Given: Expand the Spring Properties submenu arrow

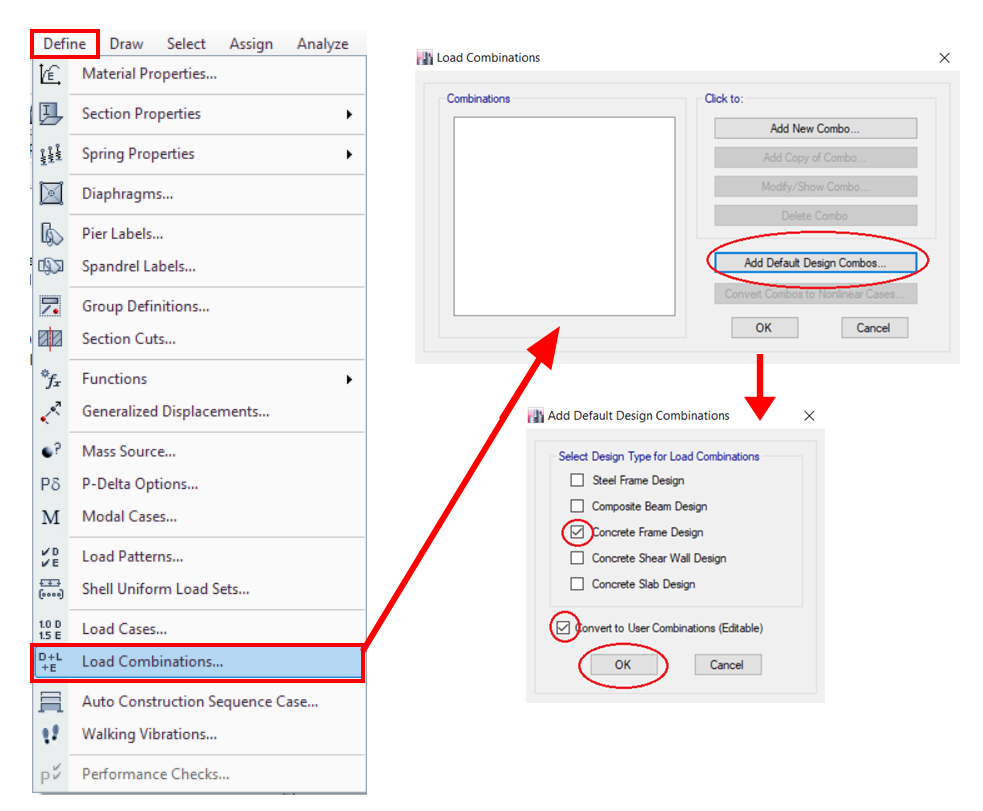Looking at the screenshot, I should (349, 154).
